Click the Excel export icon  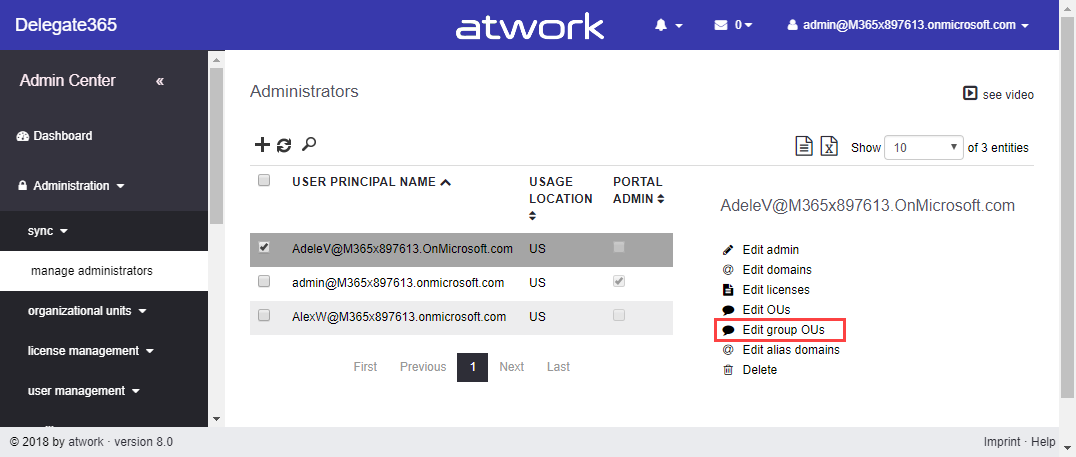point(829,147)
